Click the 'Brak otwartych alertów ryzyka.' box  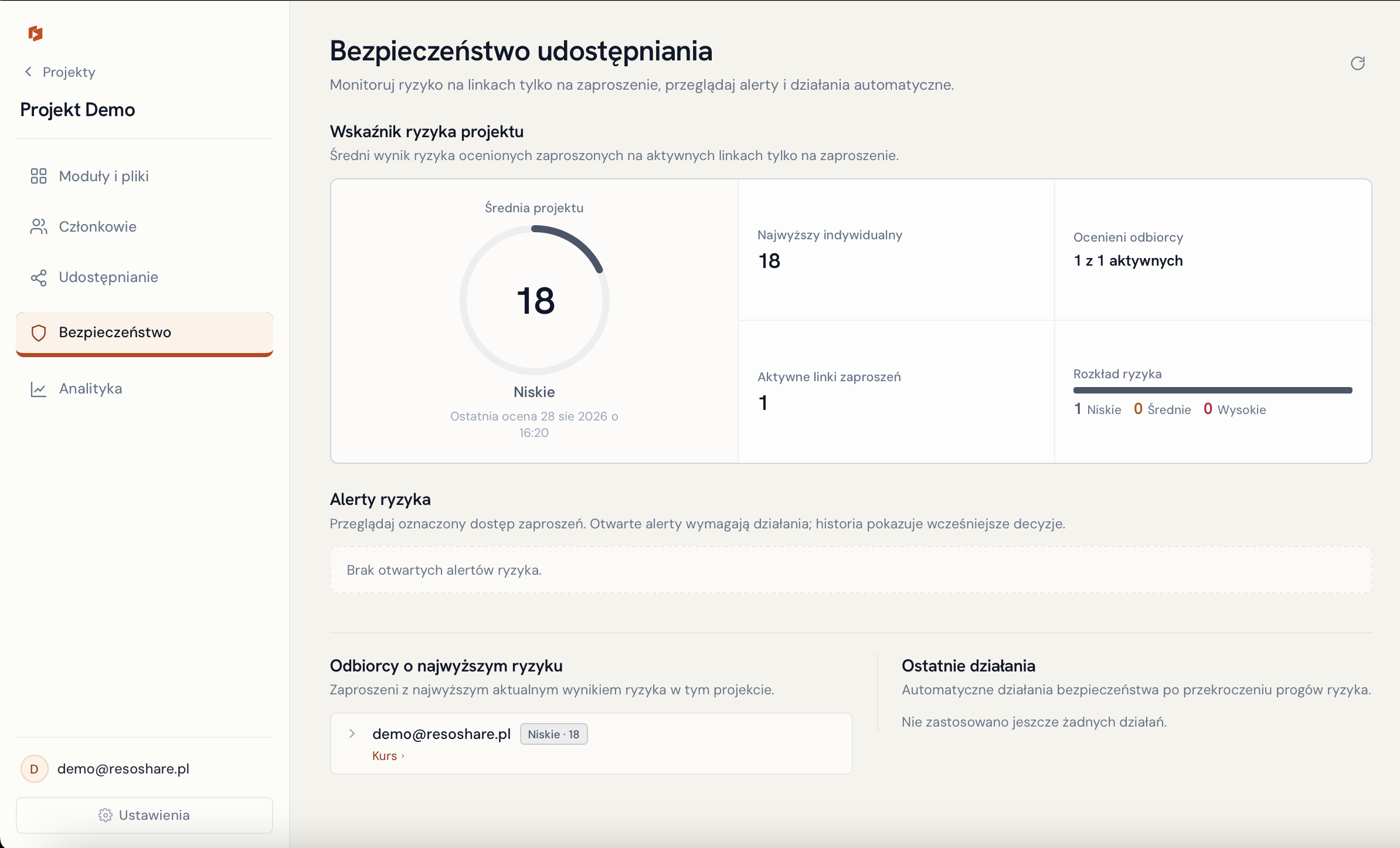(x=851, y=570)
